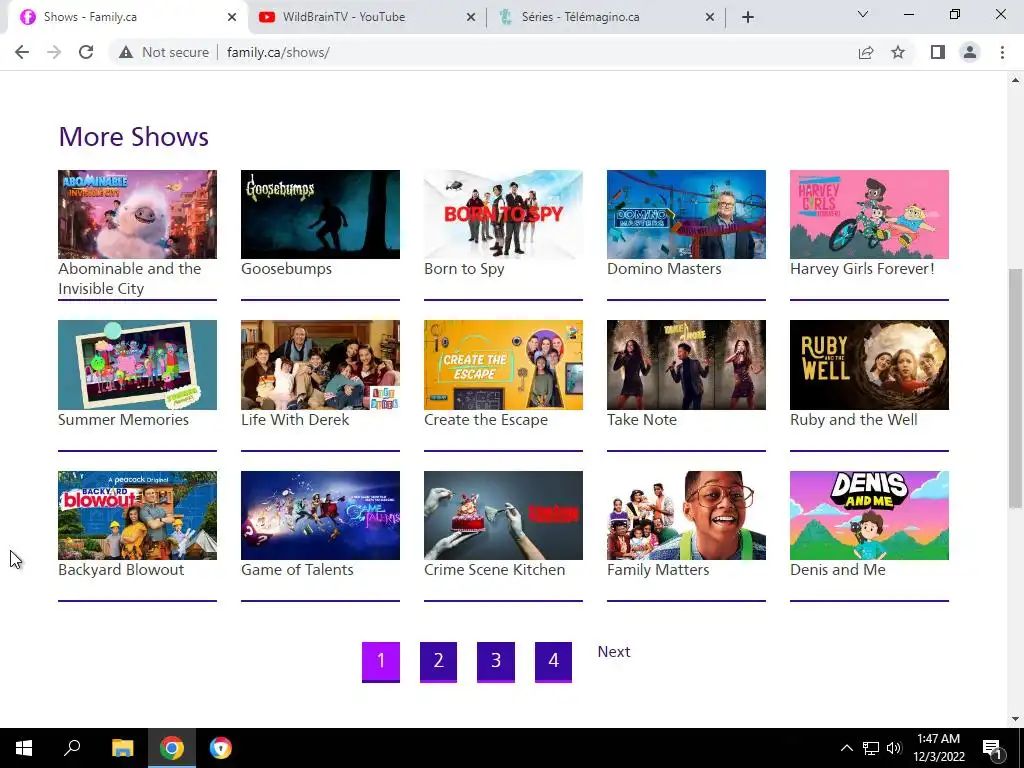Go to page 4 of shows
The height and width of the screenshot is (768, 1024).
point(553,662)
